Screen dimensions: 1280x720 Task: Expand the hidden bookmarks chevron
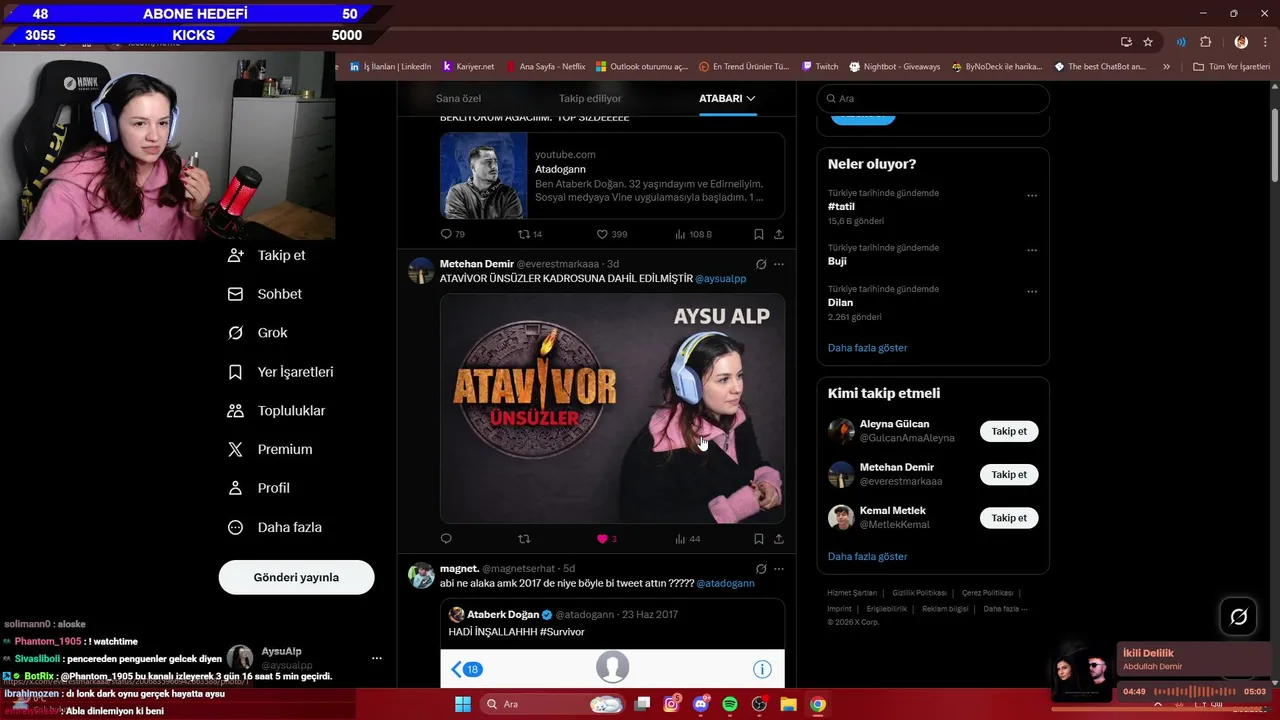pos(1166,67)
